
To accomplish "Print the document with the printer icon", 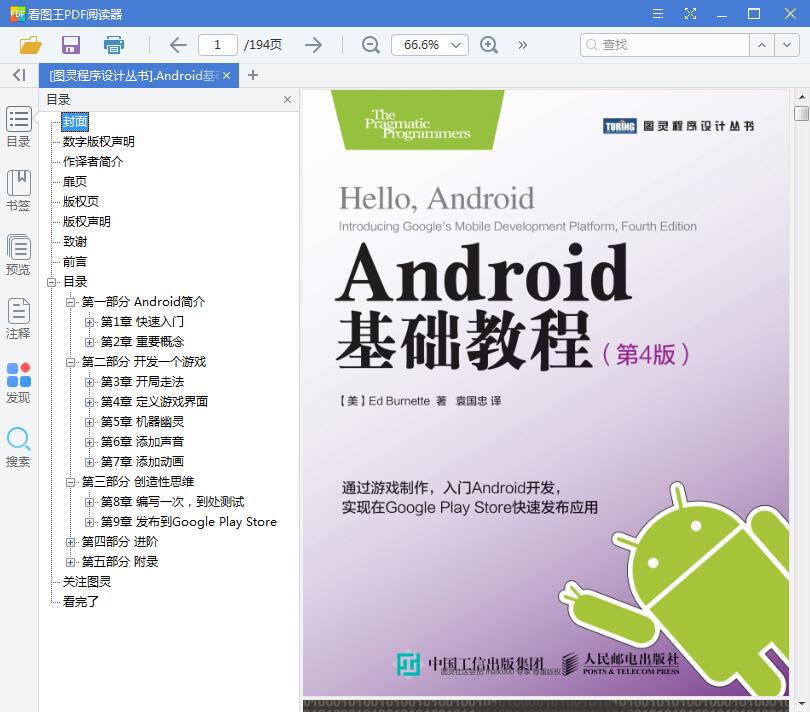I will [113, 45].
